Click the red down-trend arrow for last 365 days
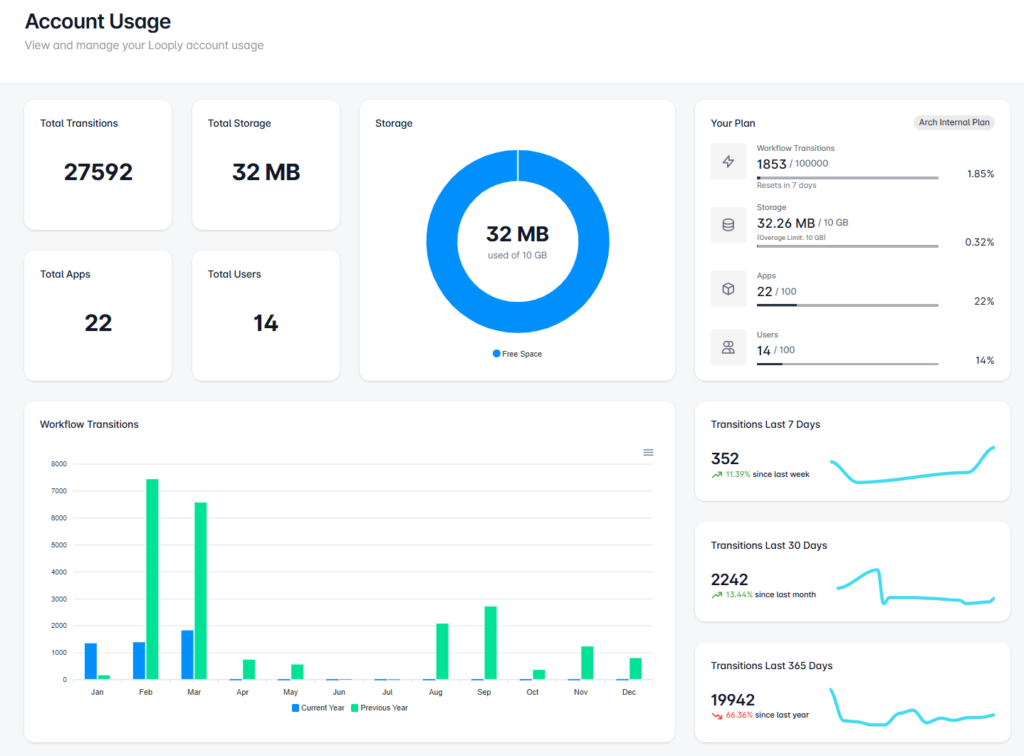 pos(717,716)
